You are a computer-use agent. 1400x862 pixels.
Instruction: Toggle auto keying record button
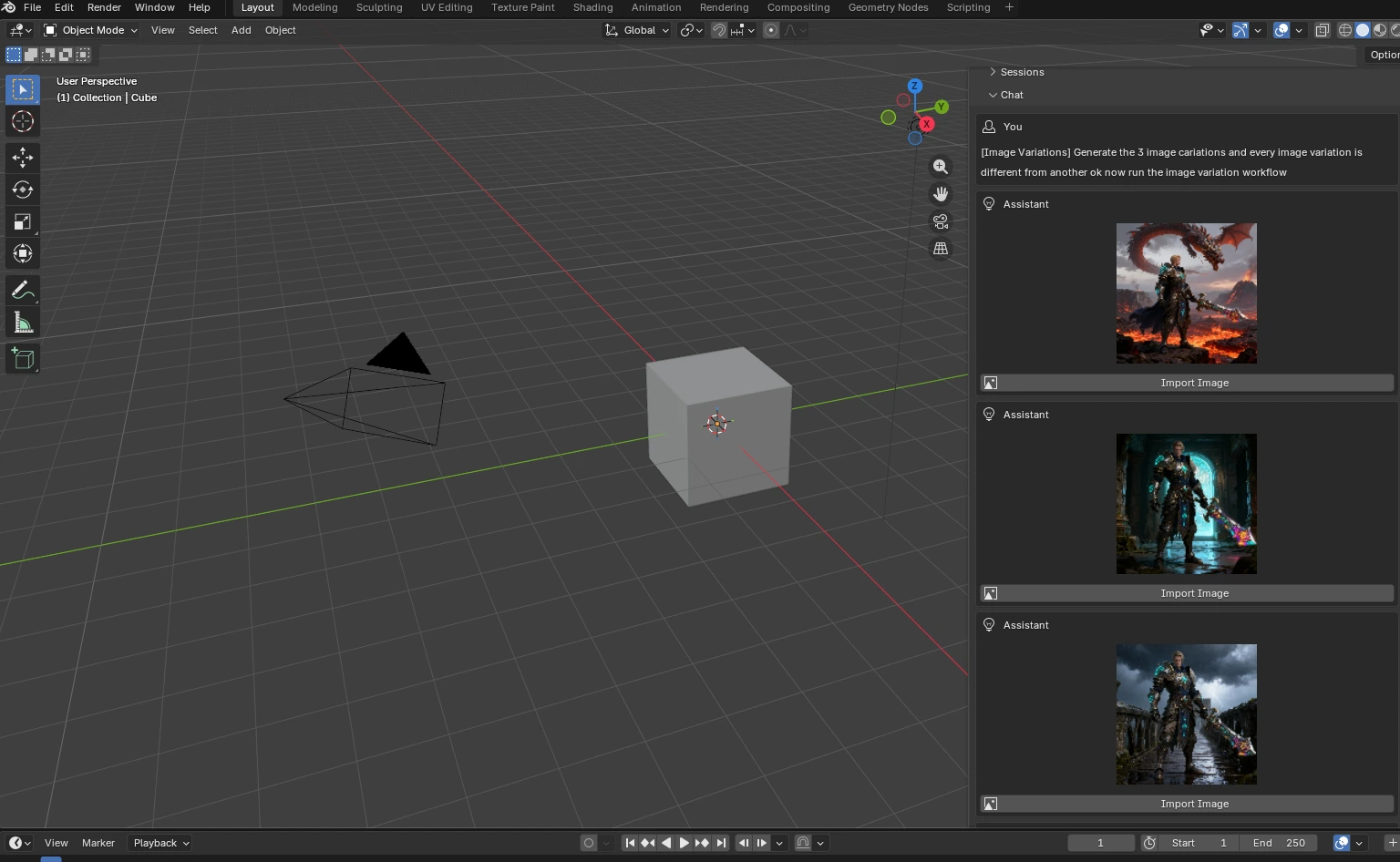(589, 843)
